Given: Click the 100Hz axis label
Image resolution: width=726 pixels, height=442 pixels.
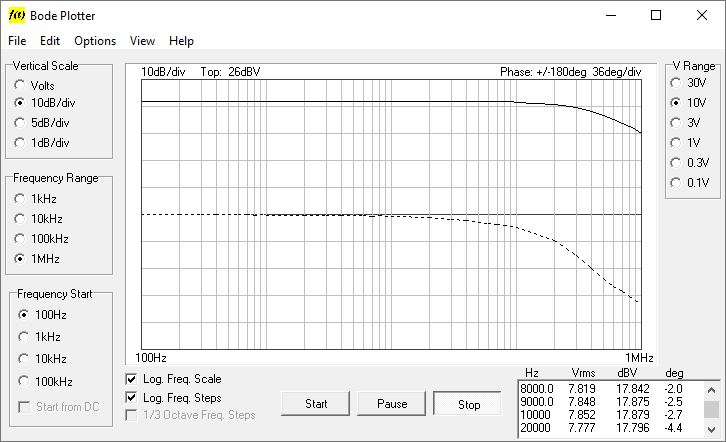Looking at the screenshot, I should [x=150, y=358].
